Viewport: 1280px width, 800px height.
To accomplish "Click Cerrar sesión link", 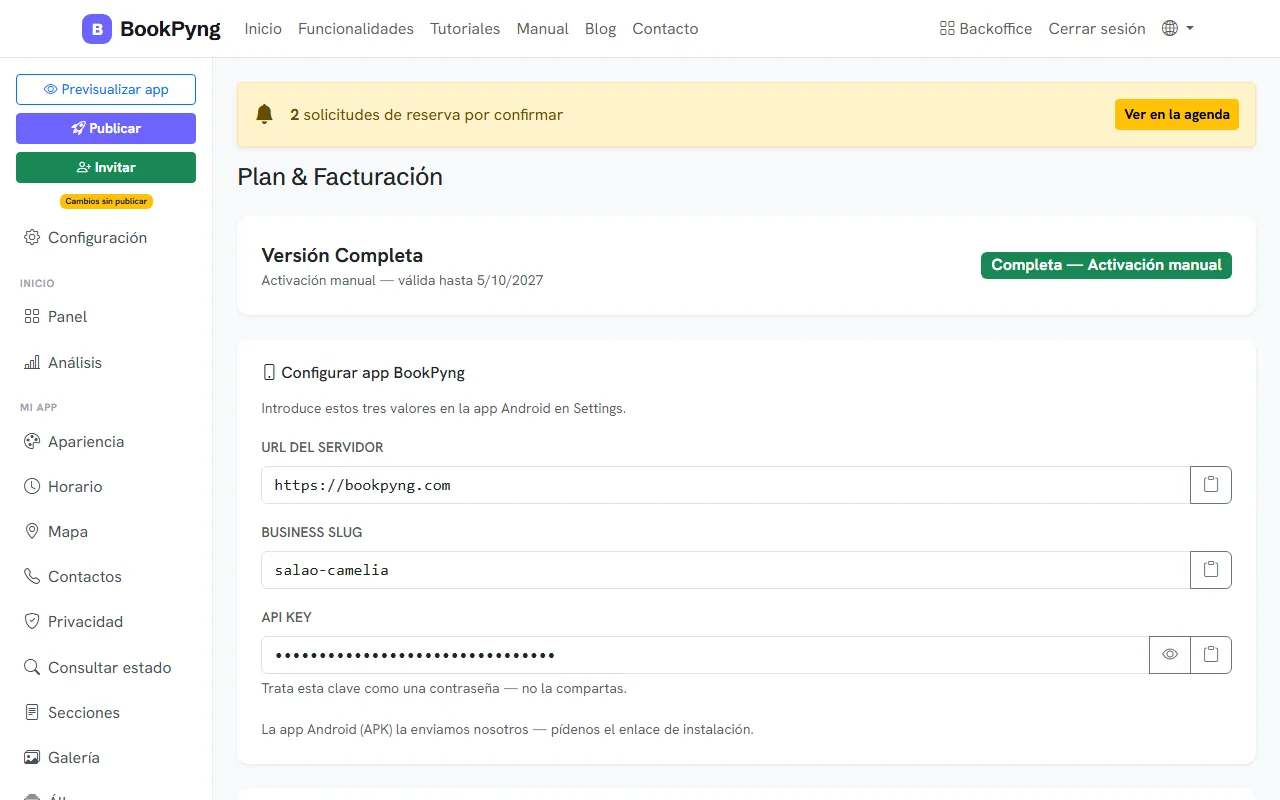I will pyautogui.click(x=1097, y=29).
